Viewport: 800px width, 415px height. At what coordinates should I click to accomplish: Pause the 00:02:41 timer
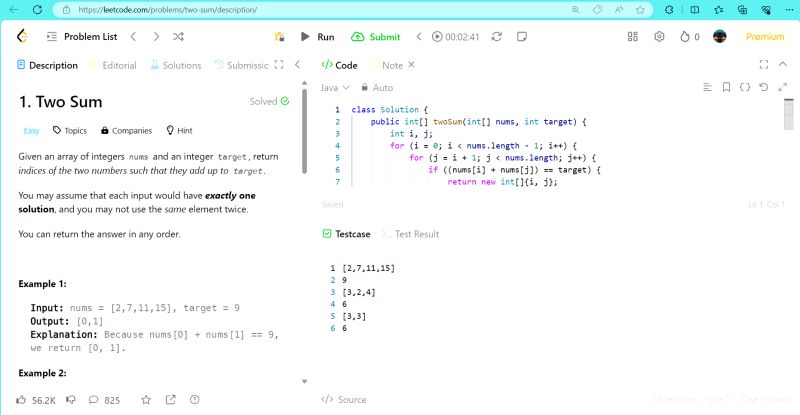pos(437,37)
